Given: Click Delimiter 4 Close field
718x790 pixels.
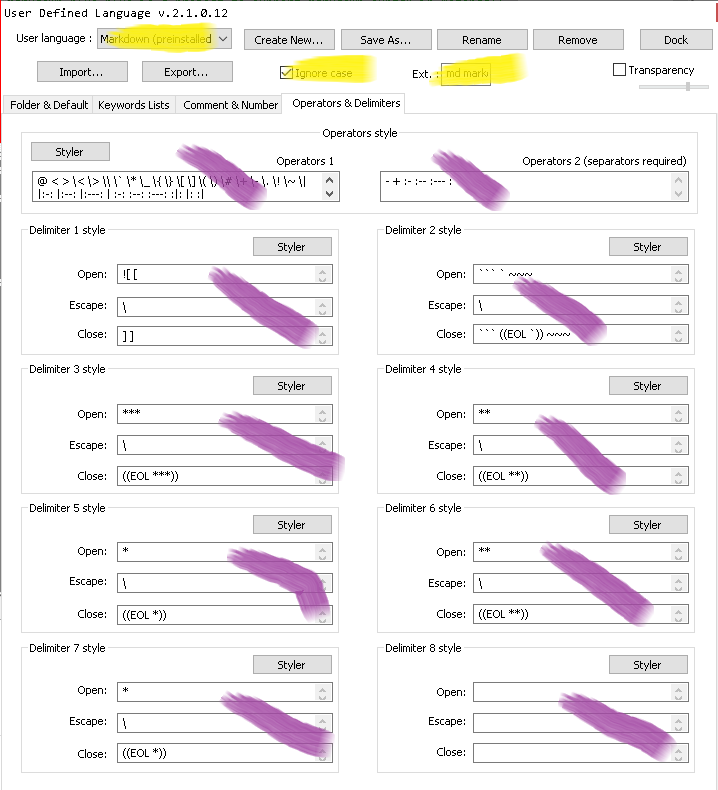Looking at the screenshot, I should 580,476.
